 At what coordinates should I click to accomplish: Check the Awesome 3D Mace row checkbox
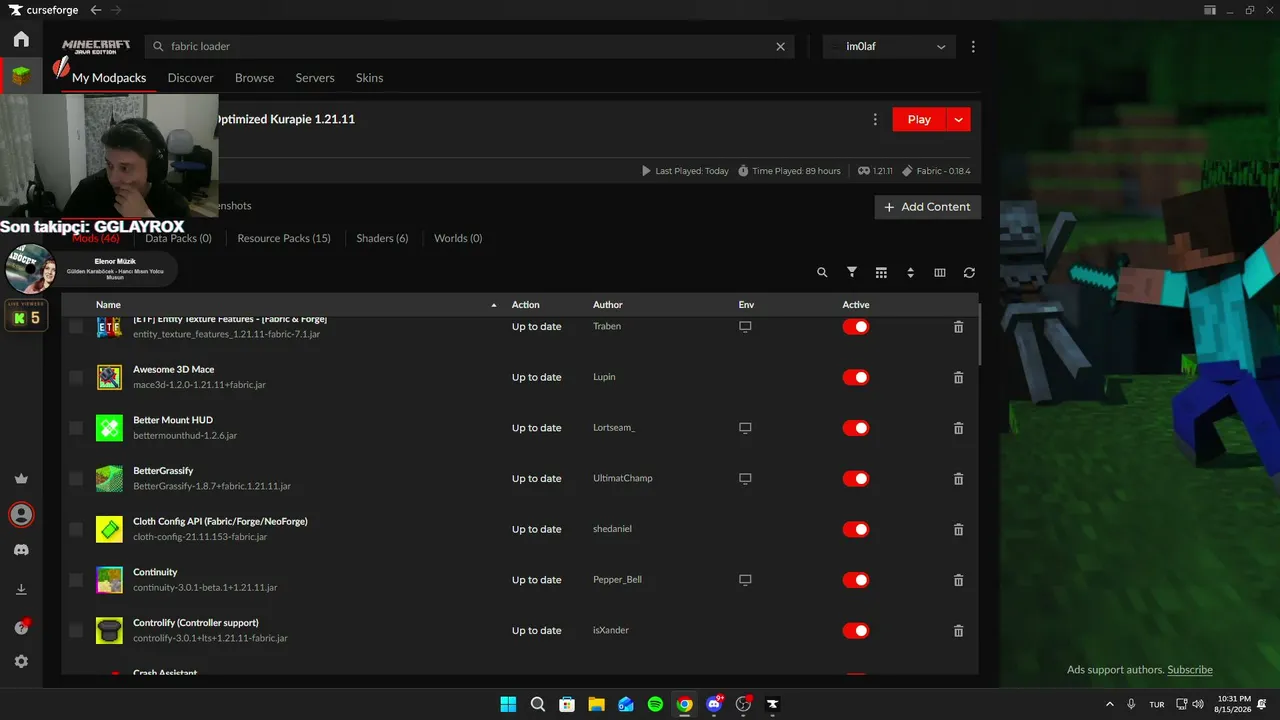tap(76, 377)
